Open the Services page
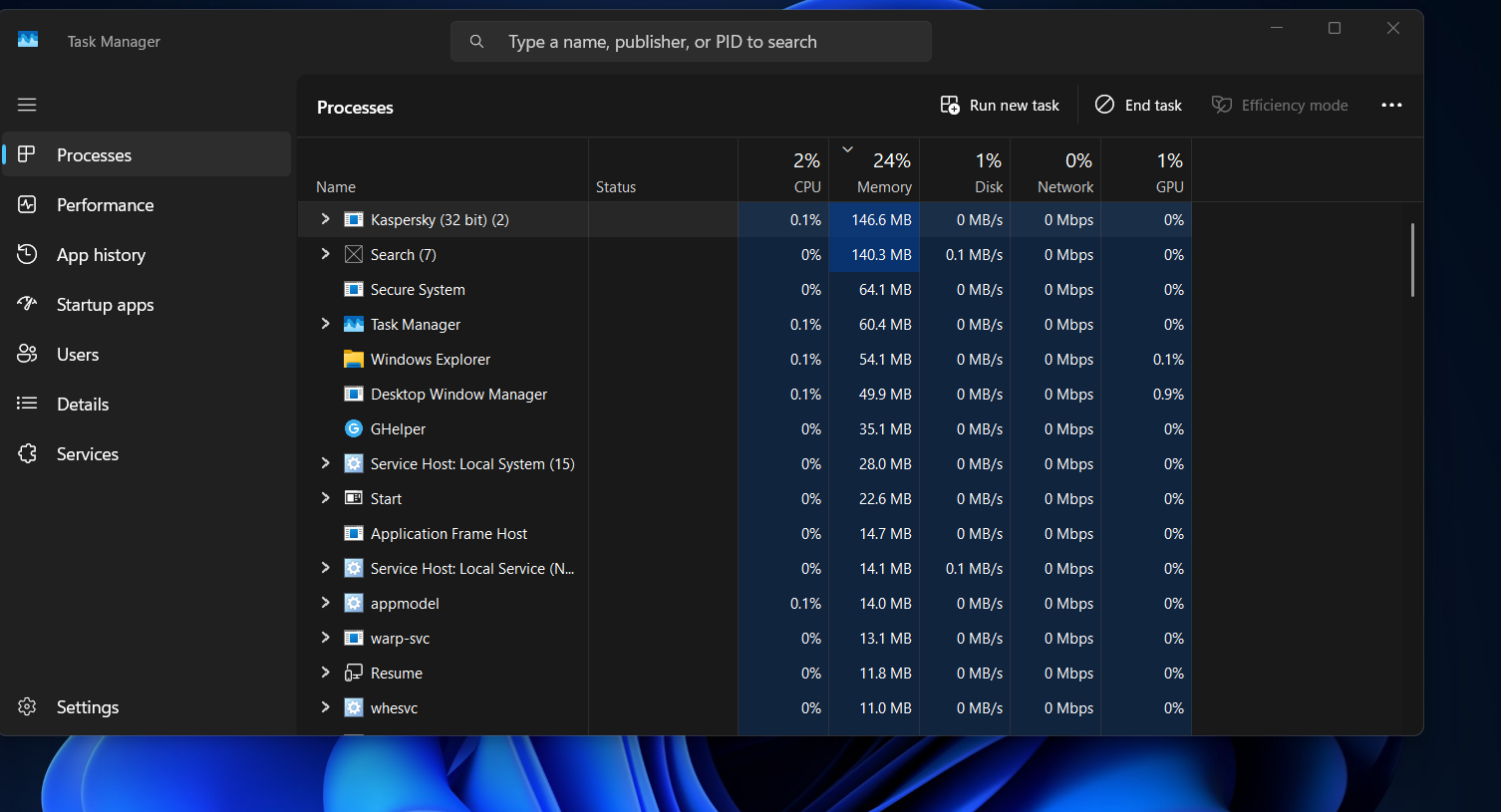This screenshot has width=1501, height=812. pyautogui.click(x=147, y=453)
